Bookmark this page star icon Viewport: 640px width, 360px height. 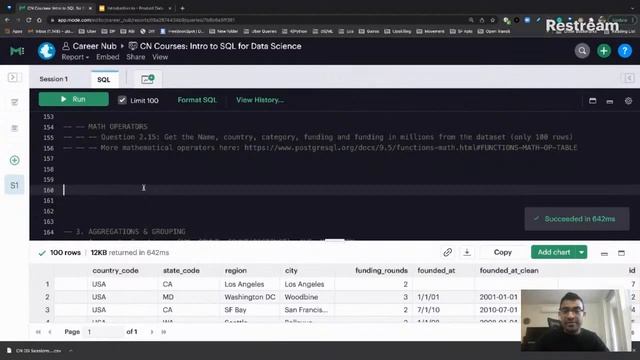(x=493, y=20)
